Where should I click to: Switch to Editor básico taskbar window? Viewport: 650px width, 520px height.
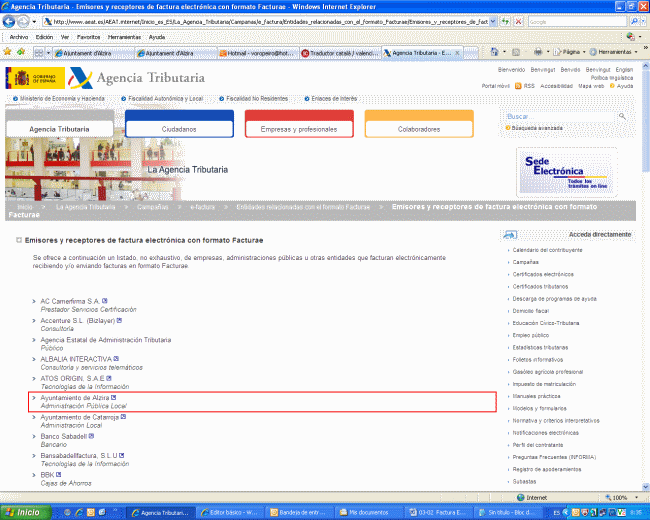pos(231,513)
